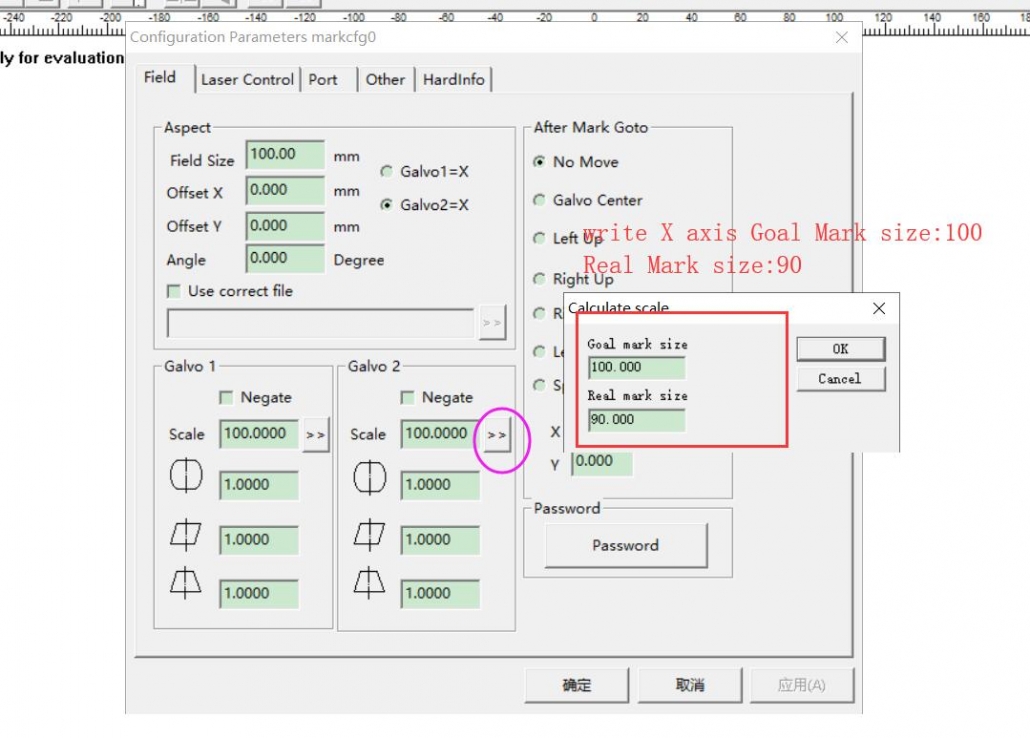Open the HardInfo tab
Viewport: 1030px width, 738px height.
tap(453, 79)
